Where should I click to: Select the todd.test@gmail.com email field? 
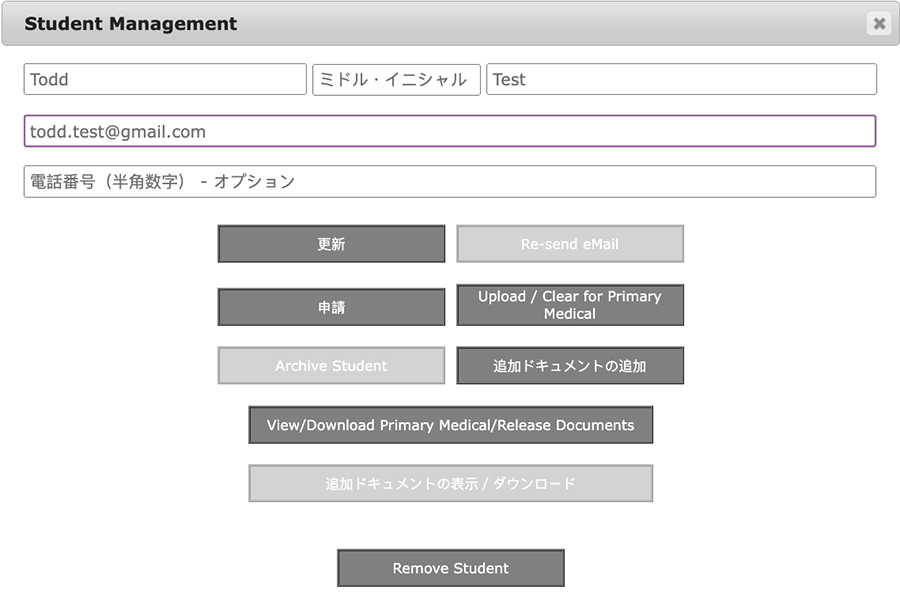450,131
